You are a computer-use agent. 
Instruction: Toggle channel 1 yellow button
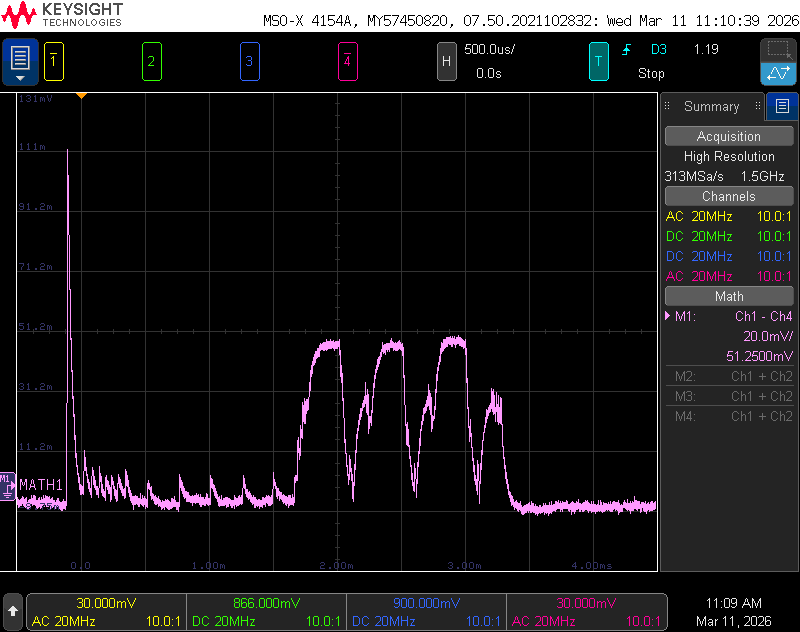pos(54,62)
